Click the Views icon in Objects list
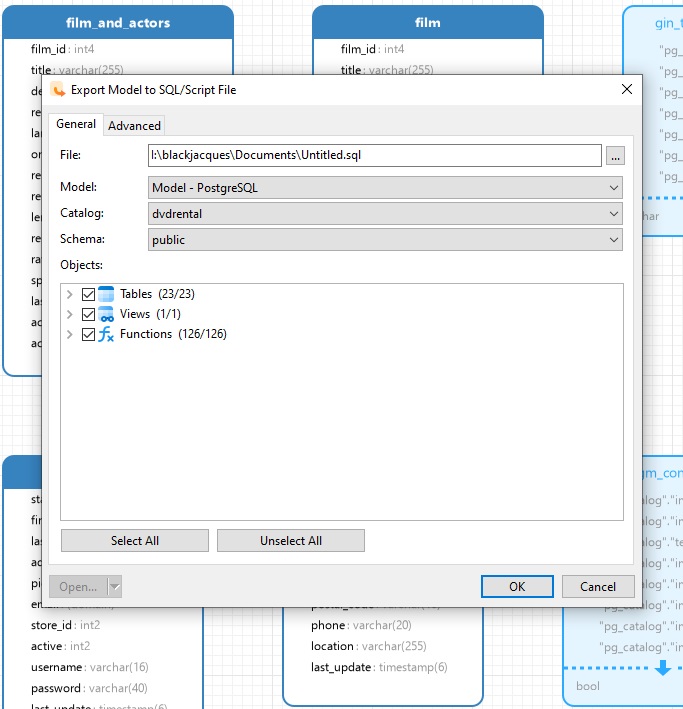Viewport: 683px width, 709px height. (x=106, y=314)
